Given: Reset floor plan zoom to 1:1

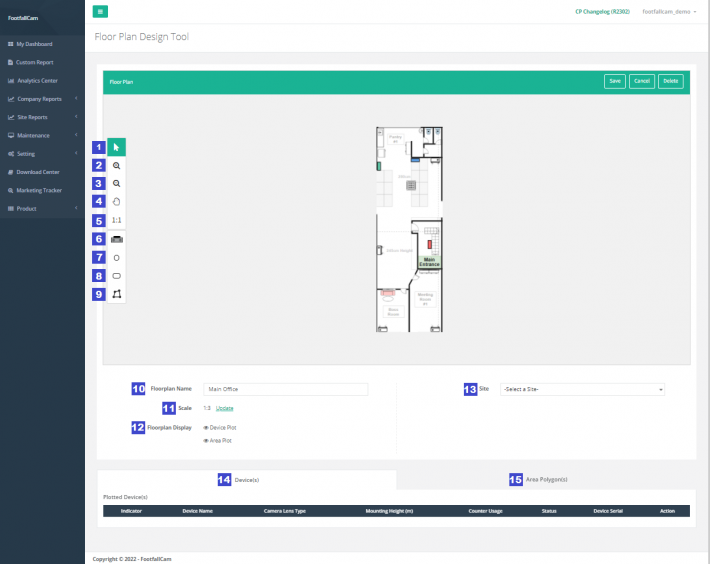Looking at the screenshot, I should click(x=116, y=220).
